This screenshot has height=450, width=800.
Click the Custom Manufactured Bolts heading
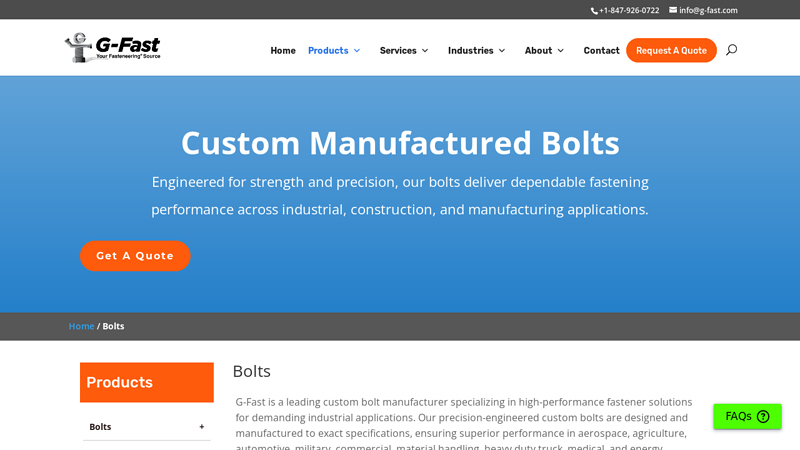[x=400, y=142]
